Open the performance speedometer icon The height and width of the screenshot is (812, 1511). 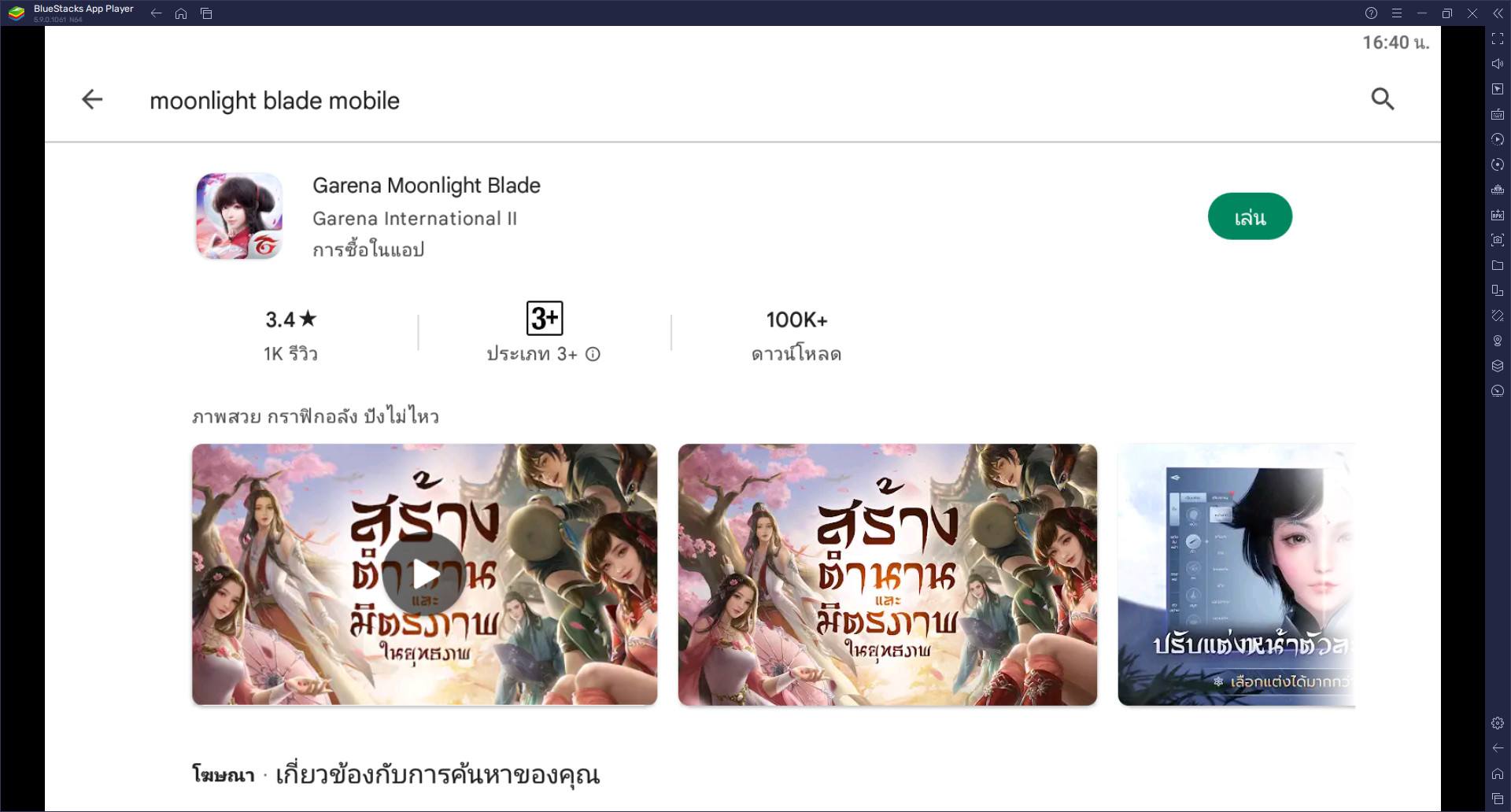1498,391
